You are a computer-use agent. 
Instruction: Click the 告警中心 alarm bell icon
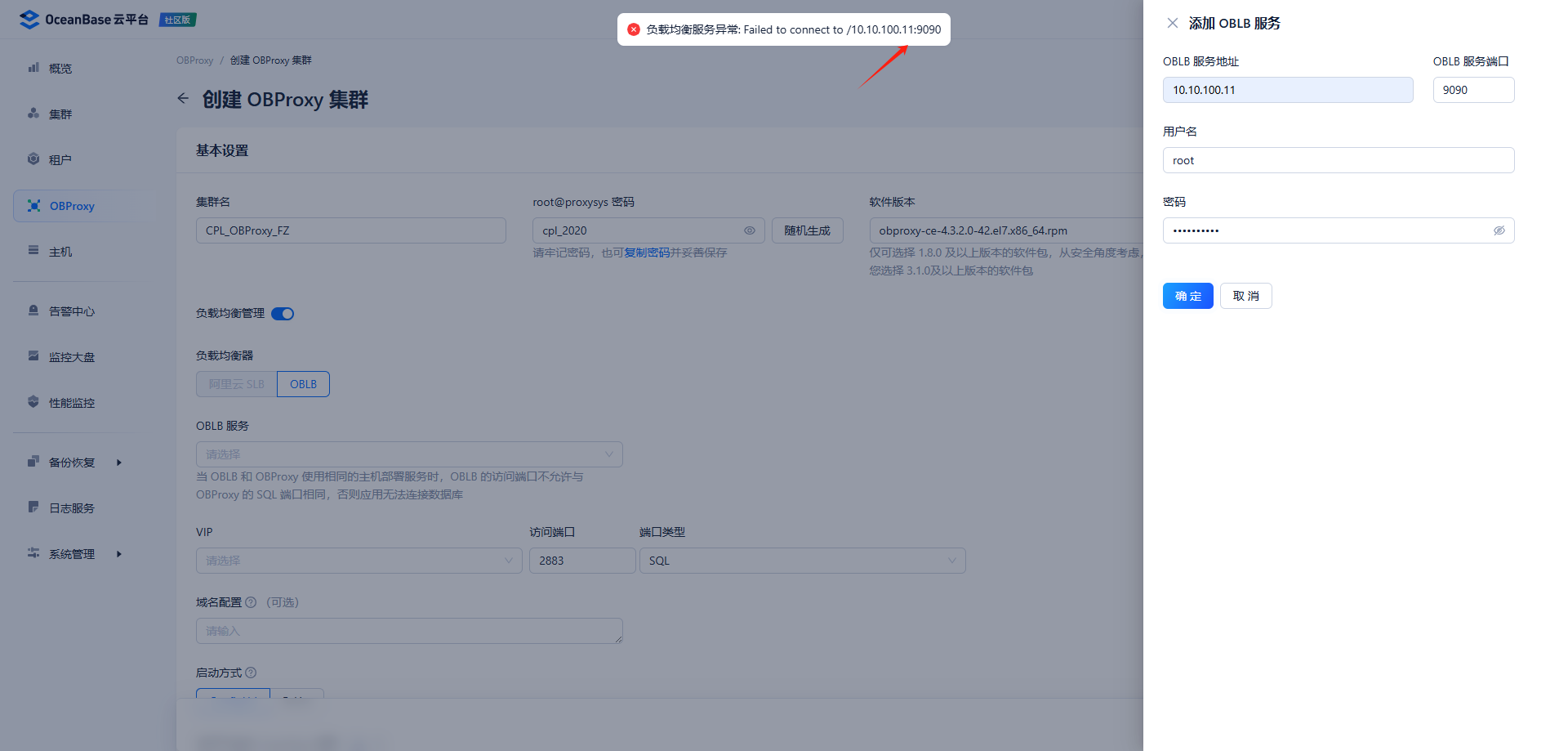point(33,311)
